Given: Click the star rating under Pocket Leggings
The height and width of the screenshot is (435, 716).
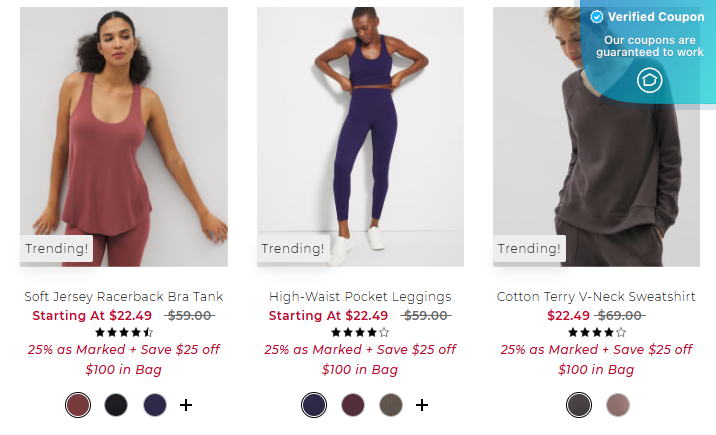Looking at the screenshot, I should (x=360, y=332).
